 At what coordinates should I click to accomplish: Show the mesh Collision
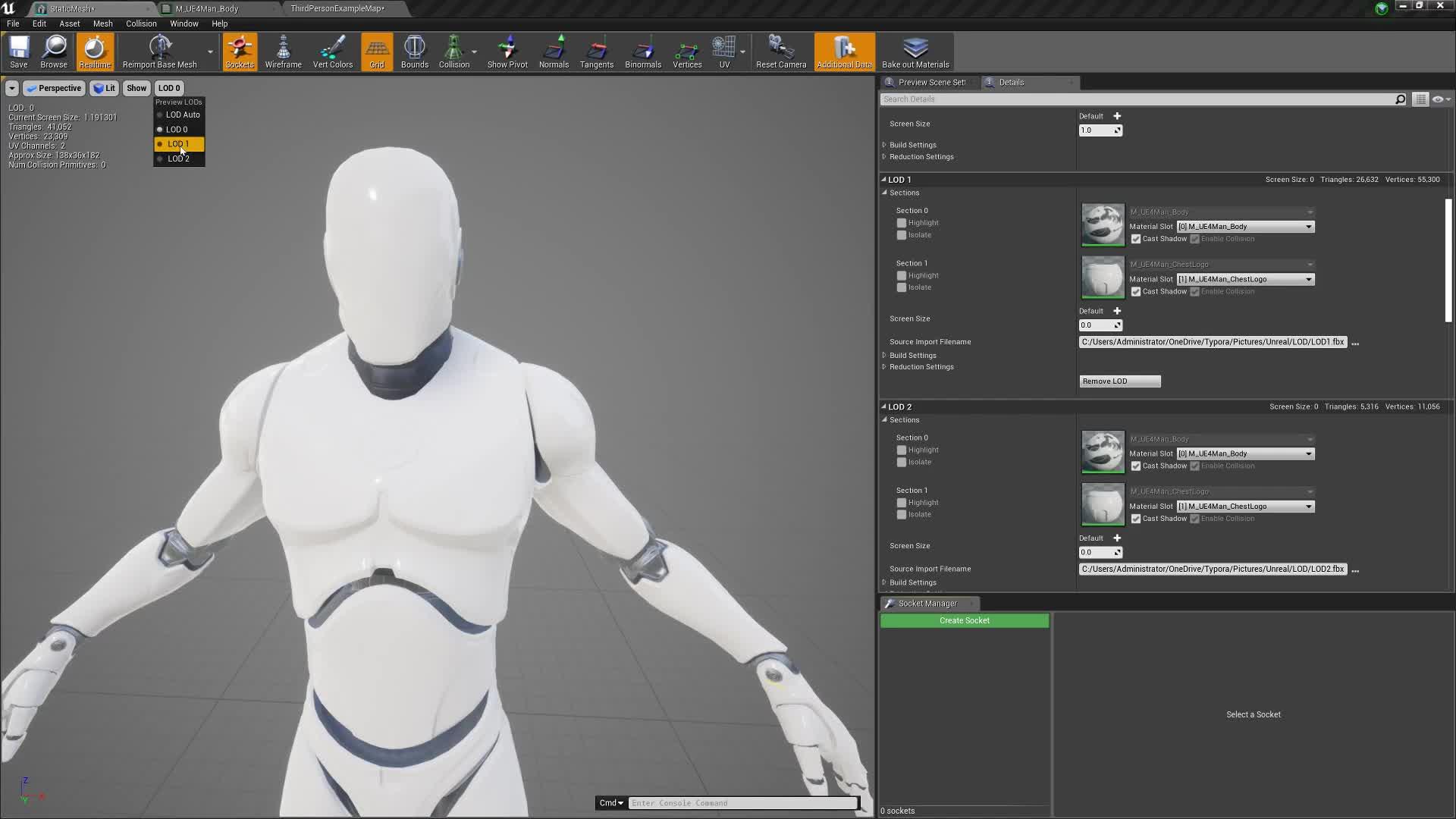[455, 52]
